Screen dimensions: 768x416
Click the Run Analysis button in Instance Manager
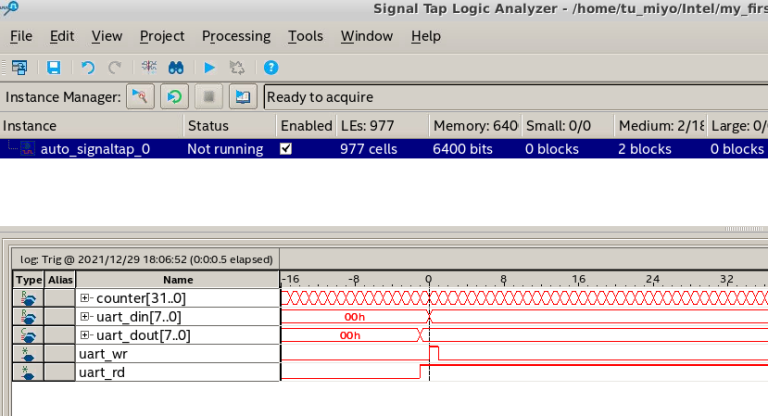(141, 97)
